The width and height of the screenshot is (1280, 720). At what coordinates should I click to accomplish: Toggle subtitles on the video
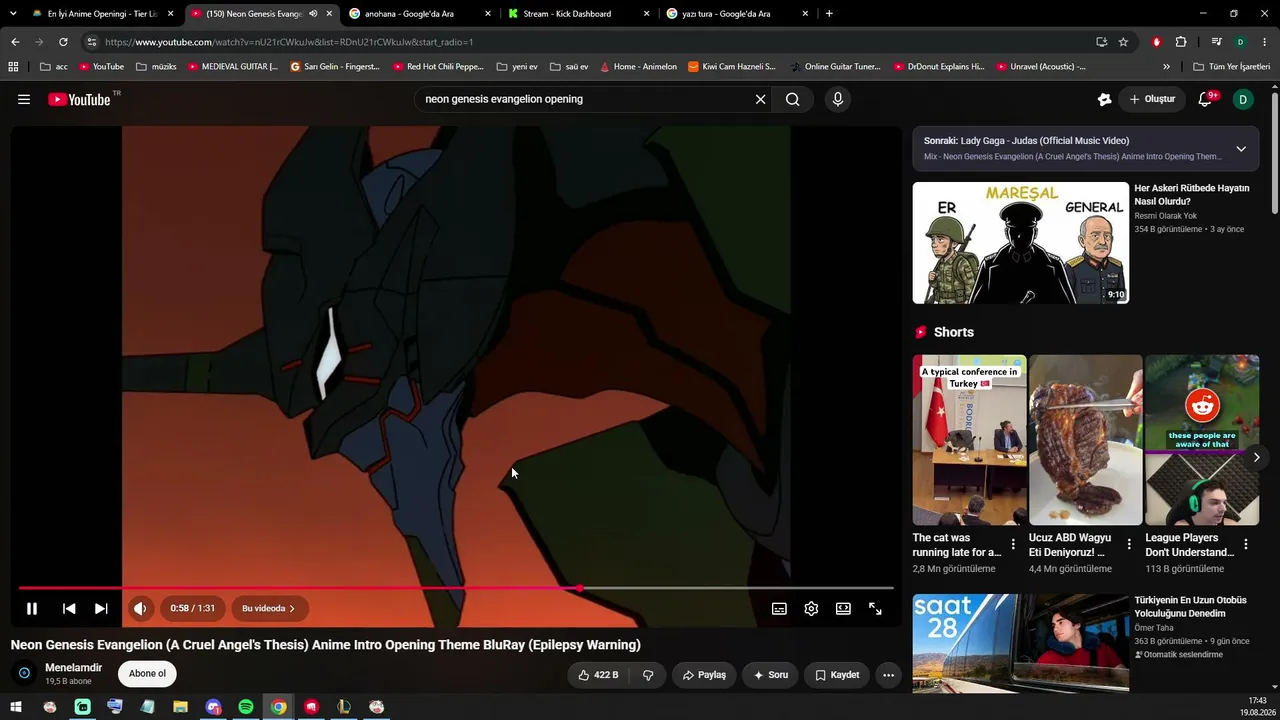(779, 608)
